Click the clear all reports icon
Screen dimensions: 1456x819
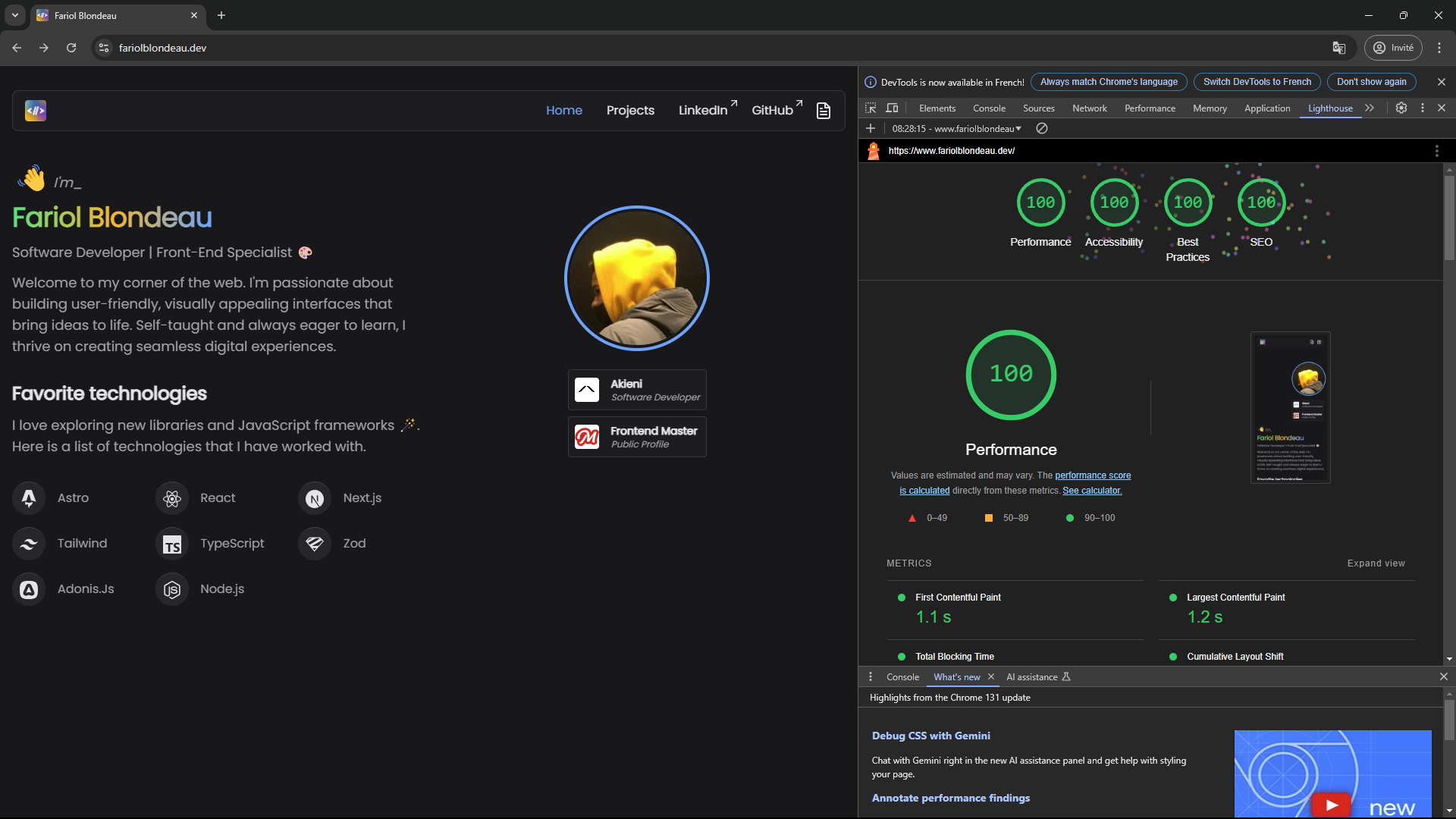(x=1042, y=129)
